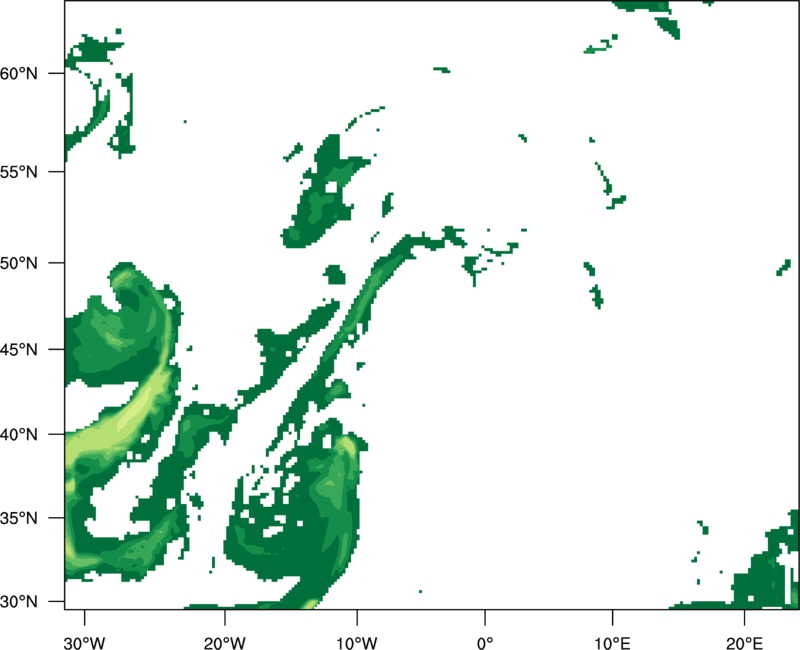Click the 55°N latitude label
The height and width of the screenshot is (650, 800).
click(x=19, y=172)
